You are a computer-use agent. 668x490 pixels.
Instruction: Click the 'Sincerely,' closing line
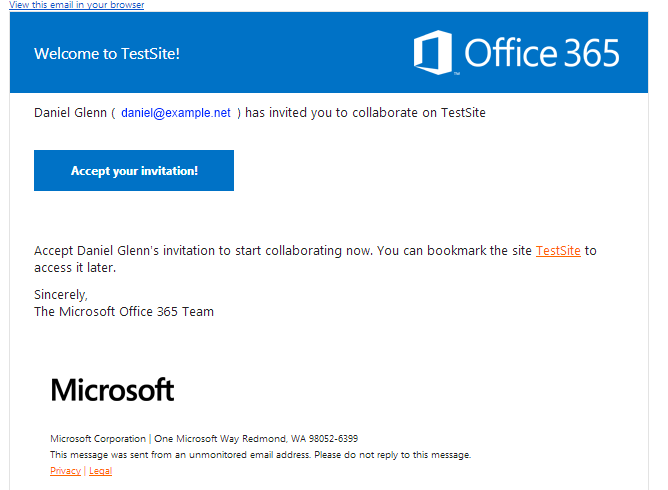pos(61,295)
